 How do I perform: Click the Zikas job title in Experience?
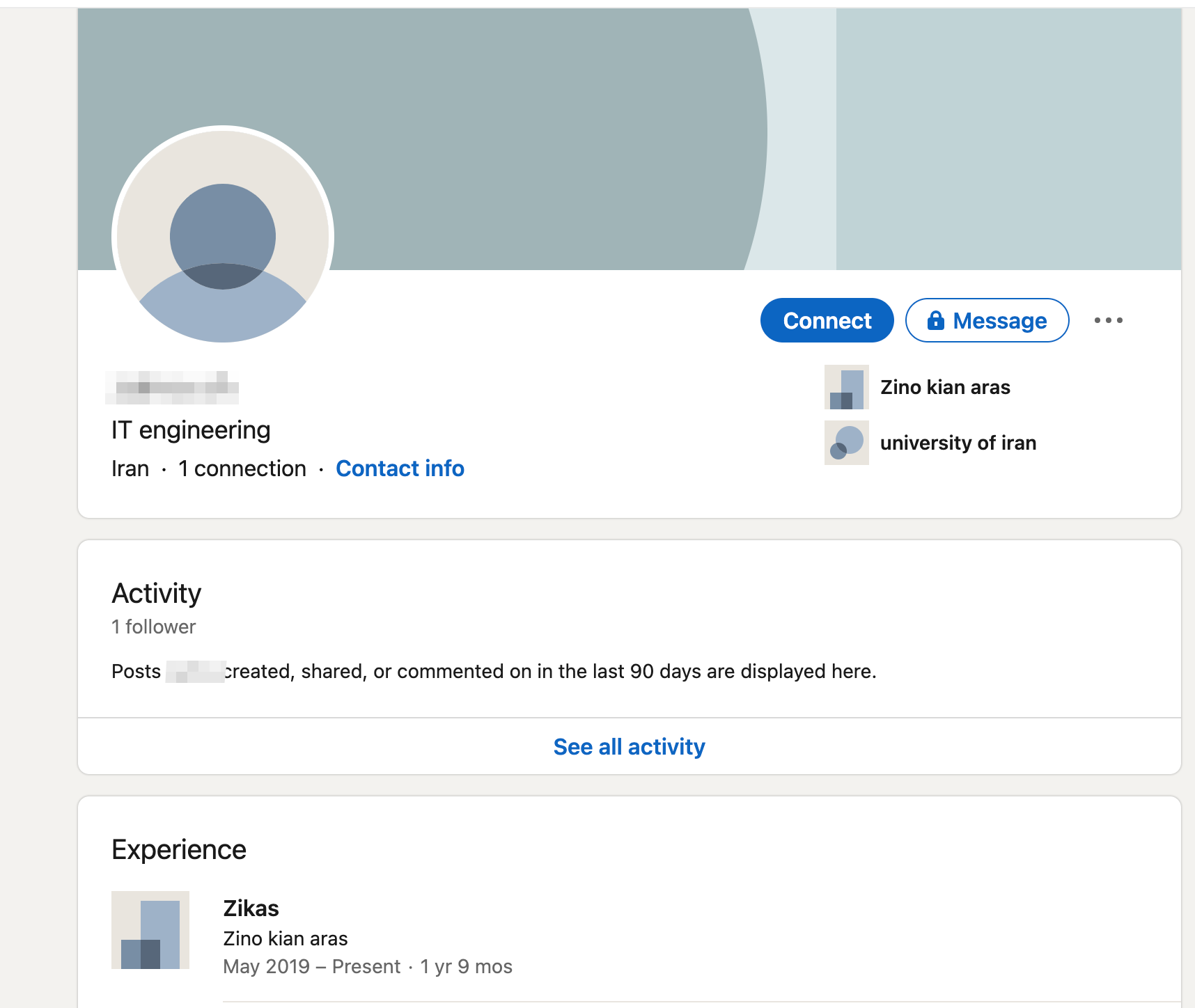251,908
